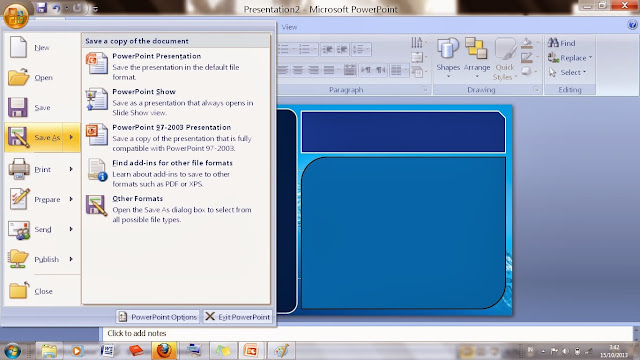The width and height of the screenshot is (640, 360).
Task: Open the Shapes gallery
Action: pos(448,59)
